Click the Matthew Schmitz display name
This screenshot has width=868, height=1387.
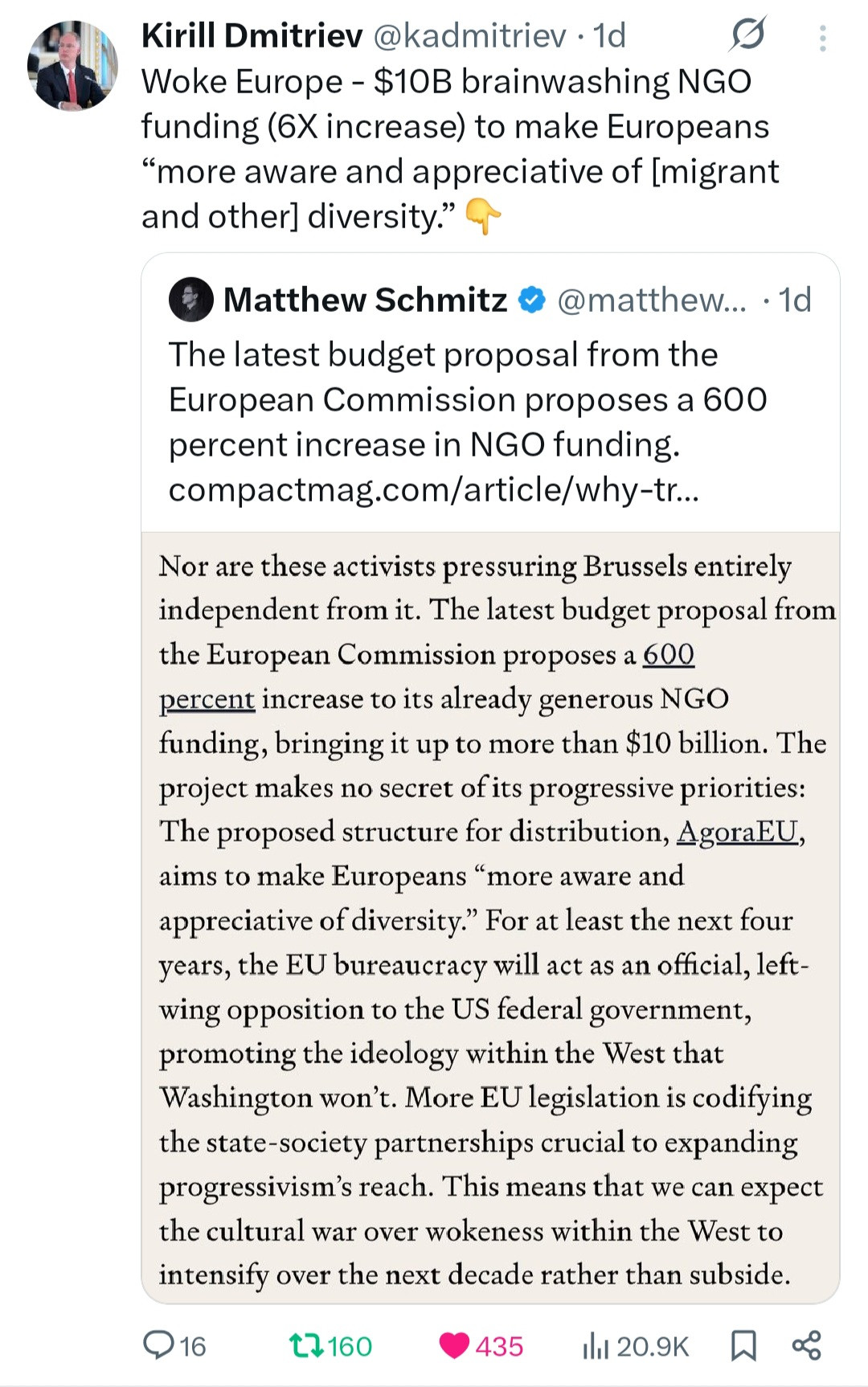click(x=365, y=300)
